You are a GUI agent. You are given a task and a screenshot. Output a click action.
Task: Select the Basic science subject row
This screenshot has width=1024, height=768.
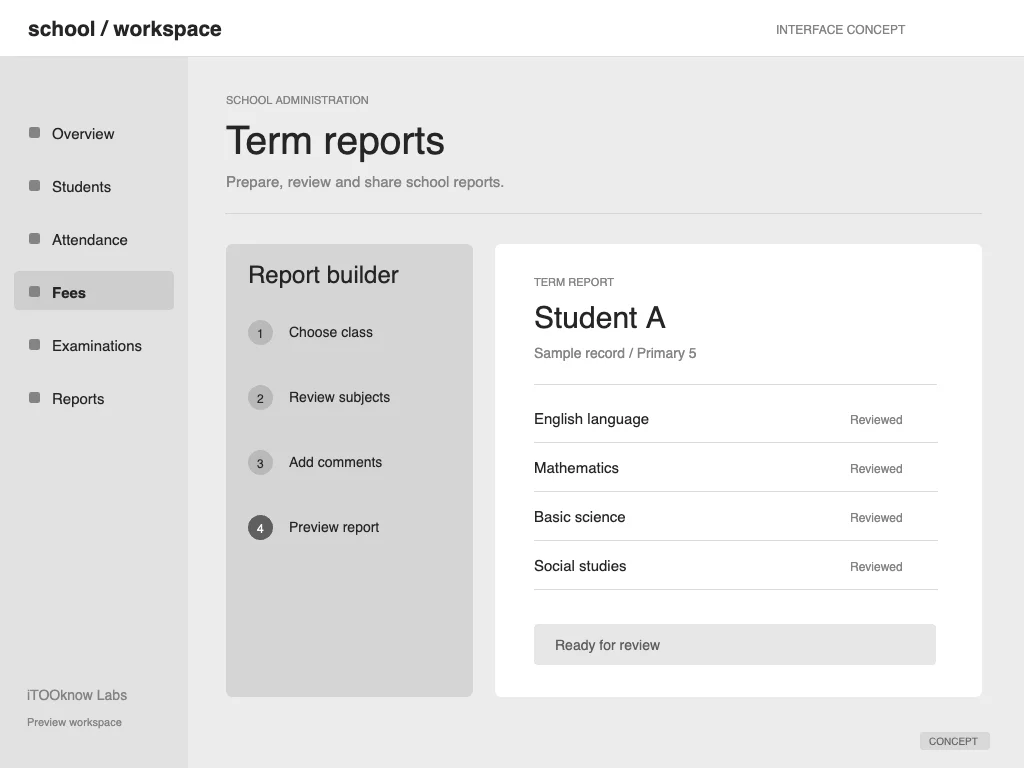735,517
